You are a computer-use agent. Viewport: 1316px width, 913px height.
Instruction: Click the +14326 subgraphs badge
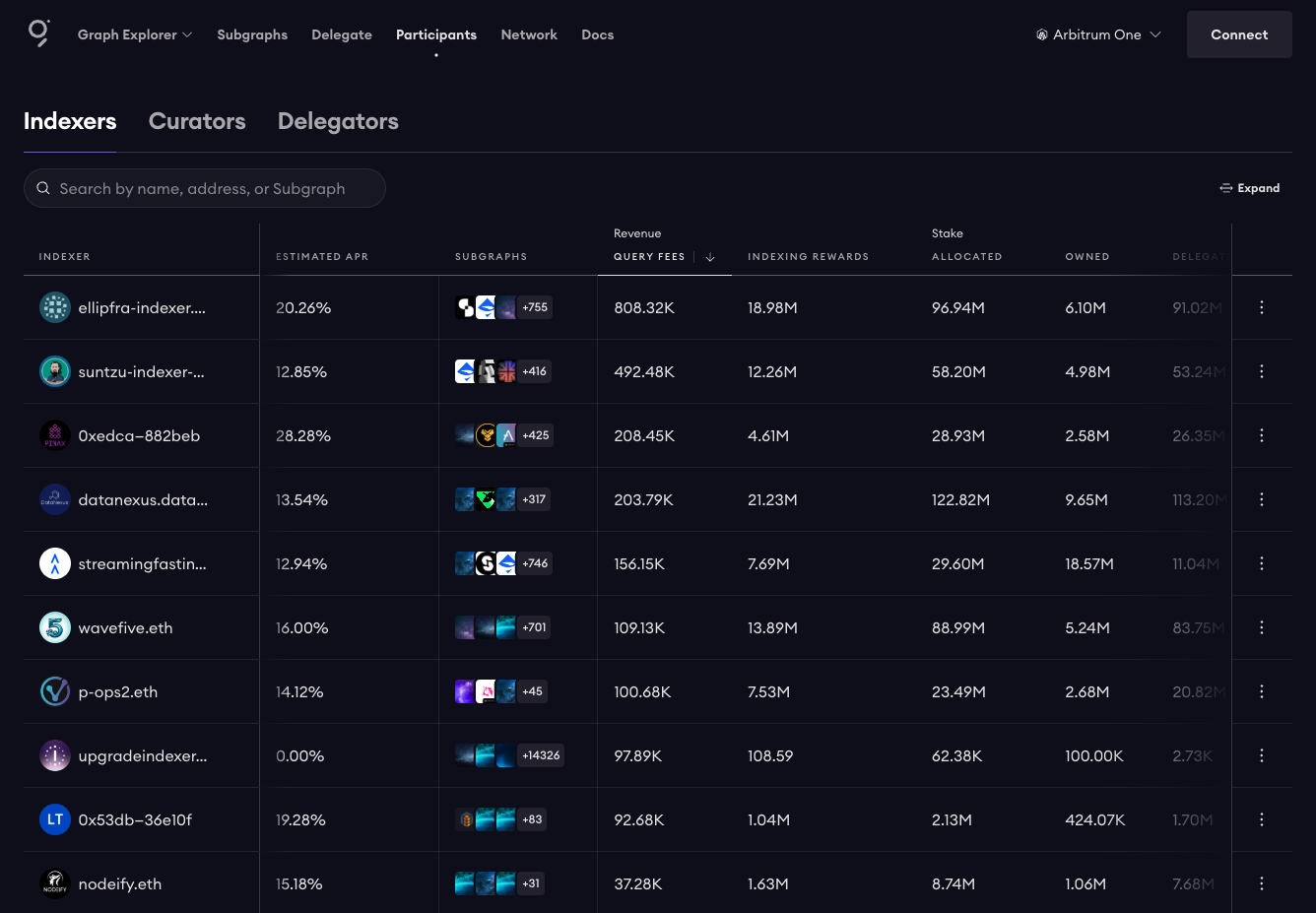coord(541,755)
